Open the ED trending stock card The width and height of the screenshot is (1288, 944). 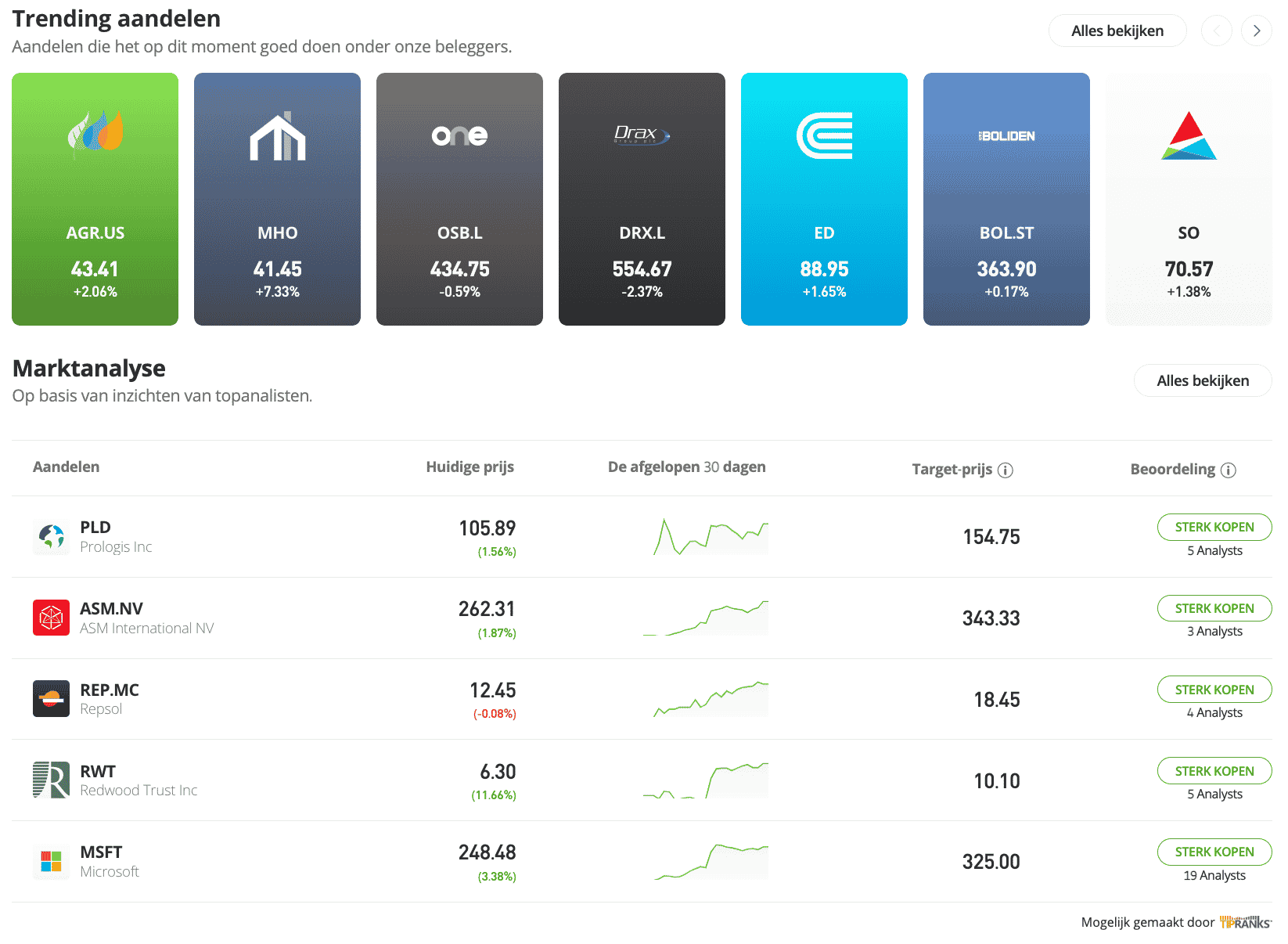(824, 199)
